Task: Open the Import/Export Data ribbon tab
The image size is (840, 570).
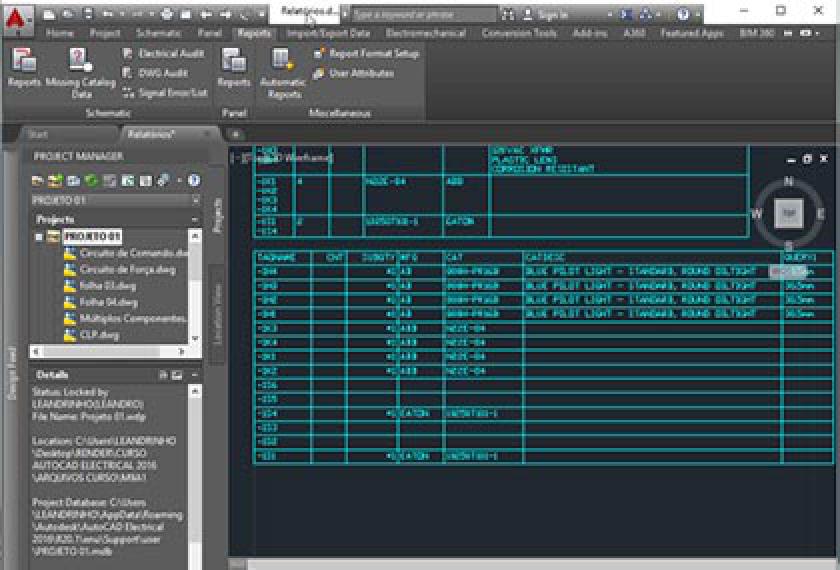Action: (328, 33)
